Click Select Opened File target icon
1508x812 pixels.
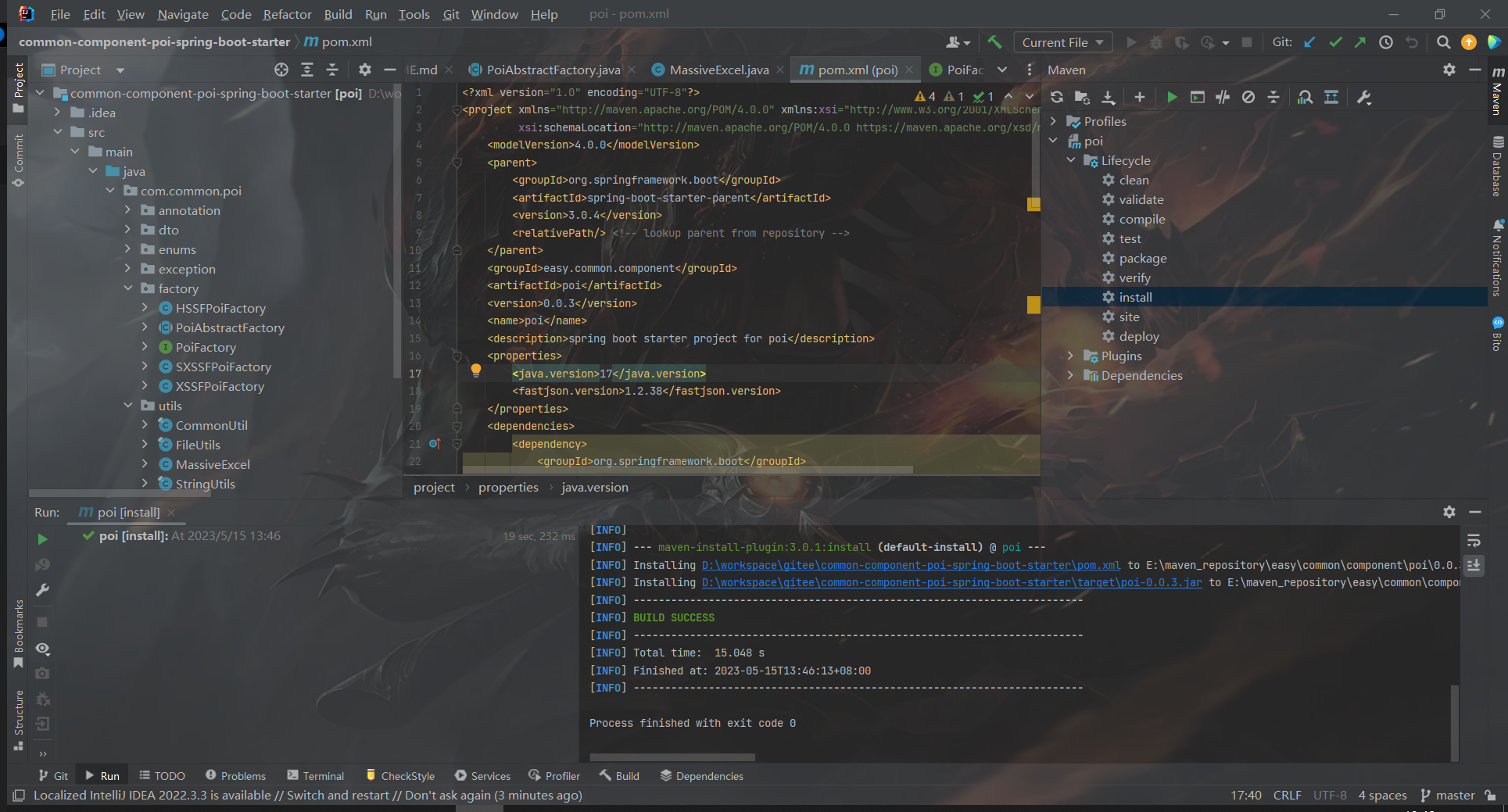click(281, 70)
